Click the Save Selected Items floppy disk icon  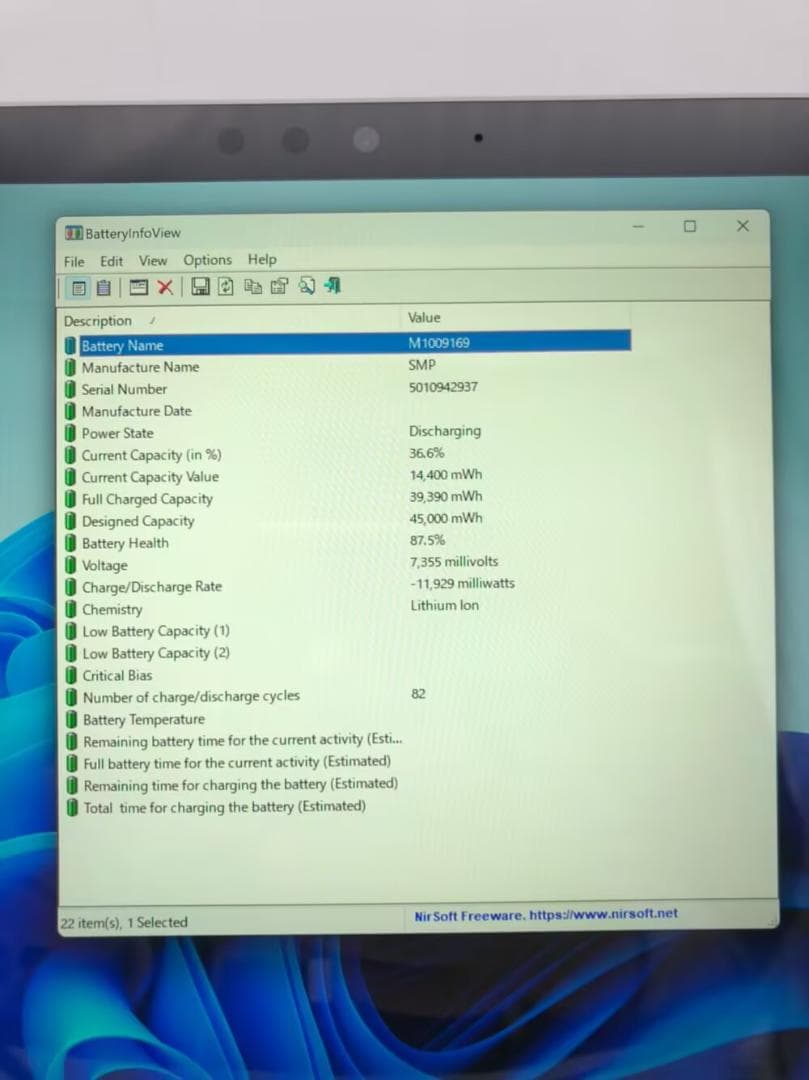(203, 287)
